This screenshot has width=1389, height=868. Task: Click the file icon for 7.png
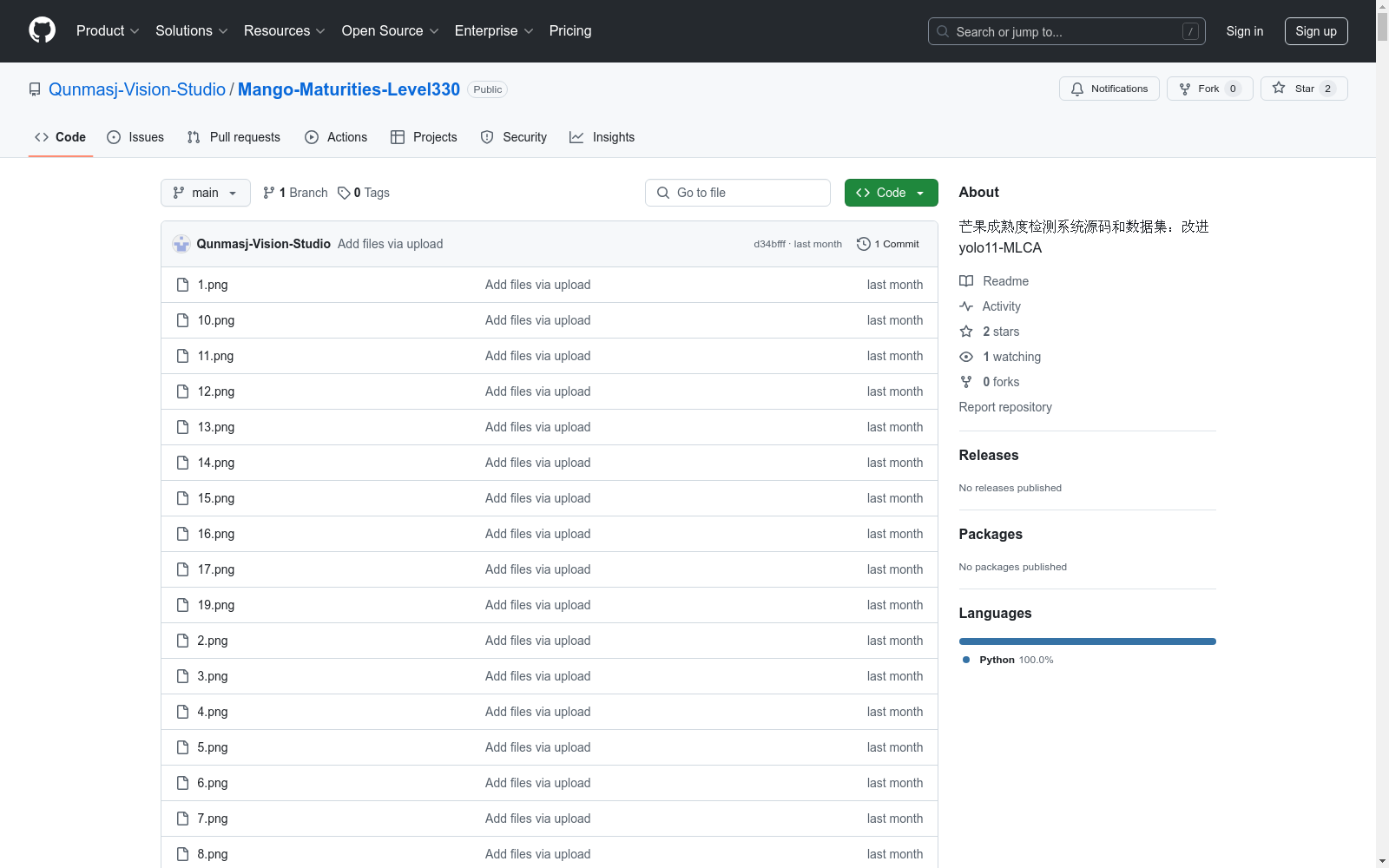(x=182, y=819)
